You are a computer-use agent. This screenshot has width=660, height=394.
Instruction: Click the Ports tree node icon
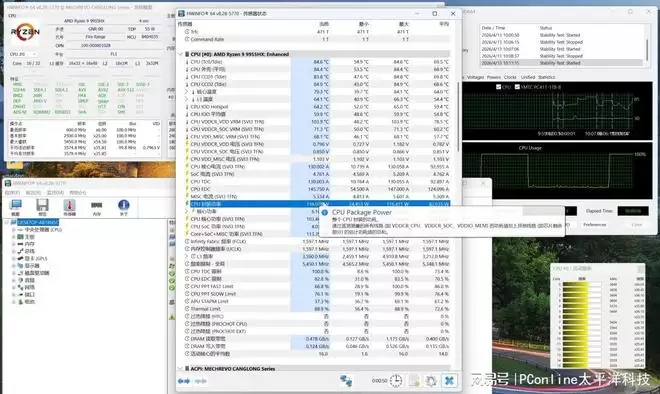[x=20, y=295]
